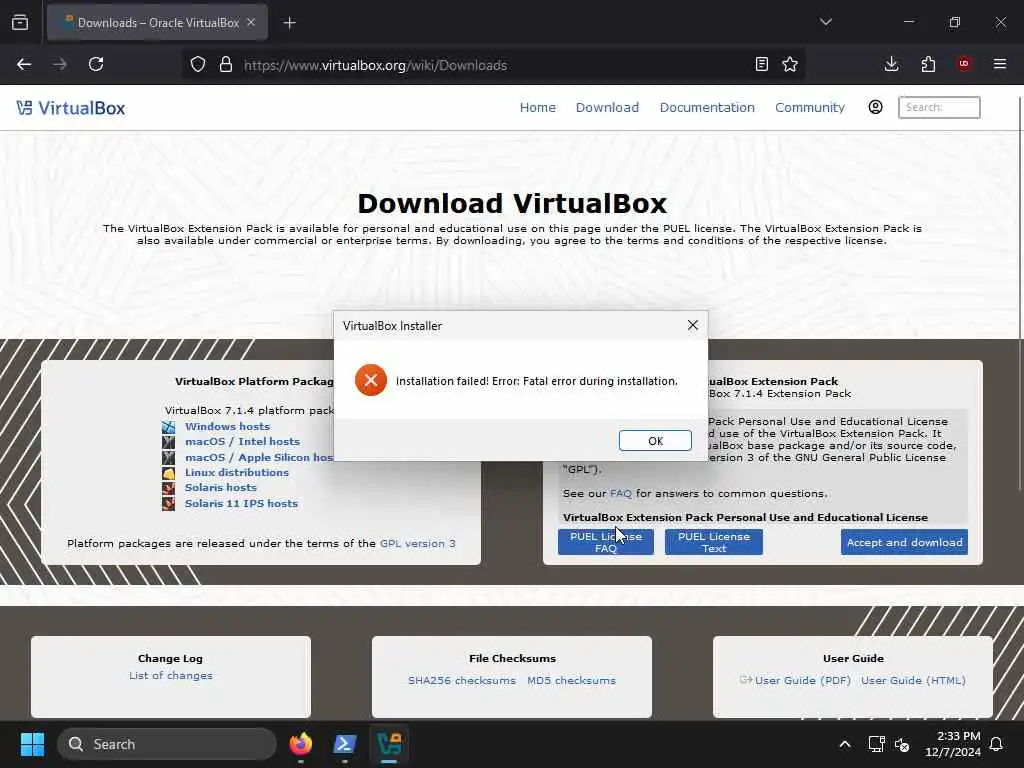The image size is (1024, 768).
Task: Open the SHA256 checksums link
Action: click(462, 680)
